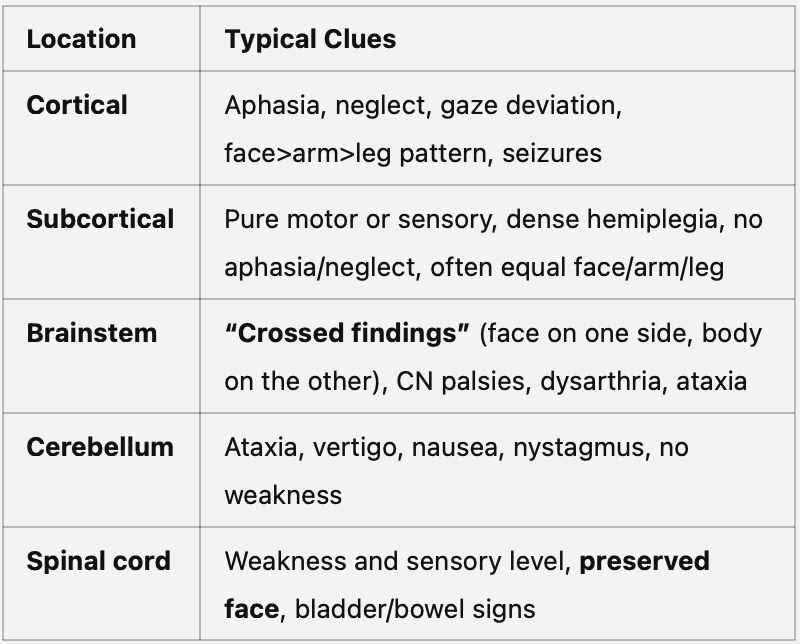The height and width of the screenshot is (644, 800).
Task: Click the "Location" column header
Action: [x=81, y=39]
